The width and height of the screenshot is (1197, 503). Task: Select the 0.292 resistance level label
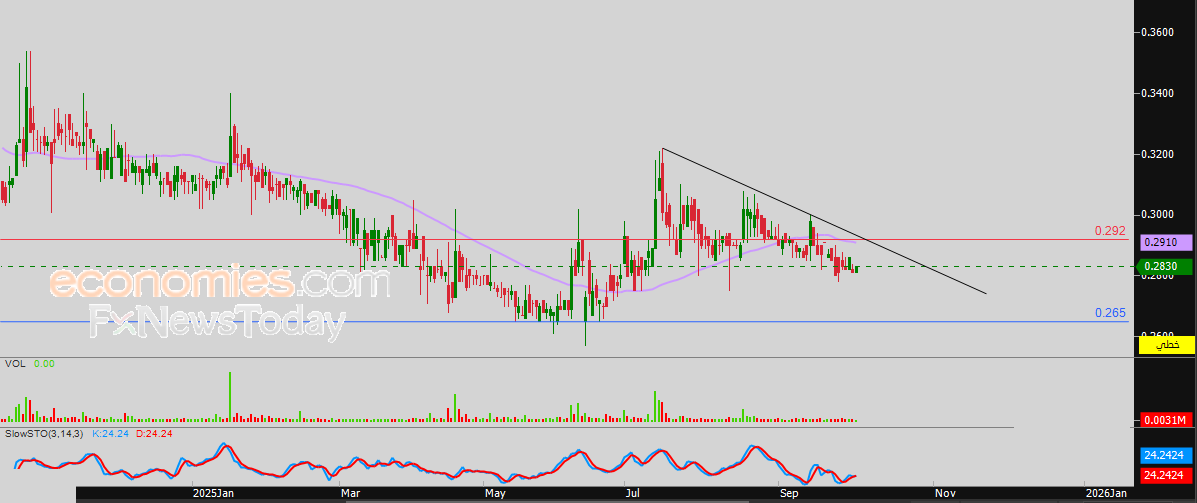click(1110, 231)
